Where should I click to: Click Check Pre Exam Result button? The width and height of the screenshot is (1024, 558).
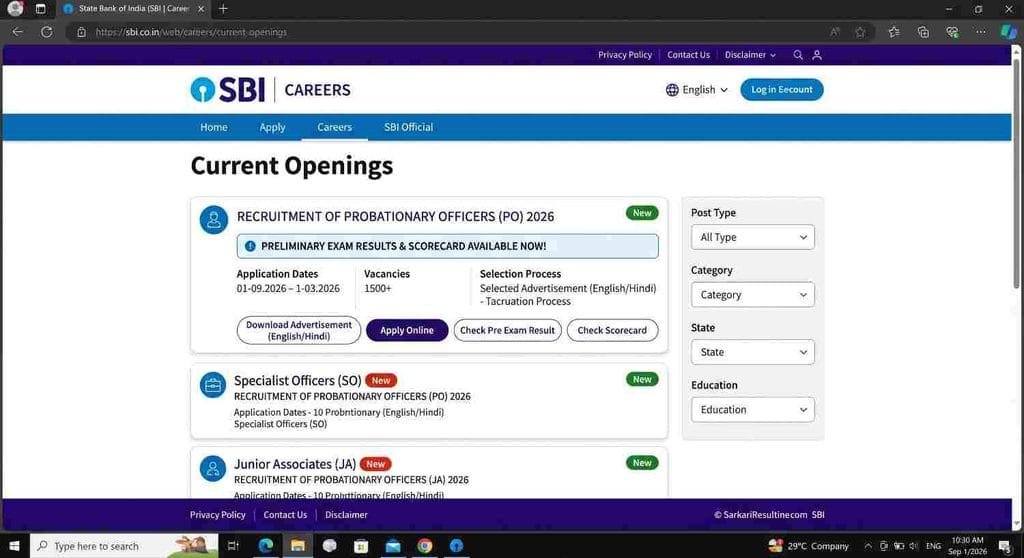click(507, 330)
